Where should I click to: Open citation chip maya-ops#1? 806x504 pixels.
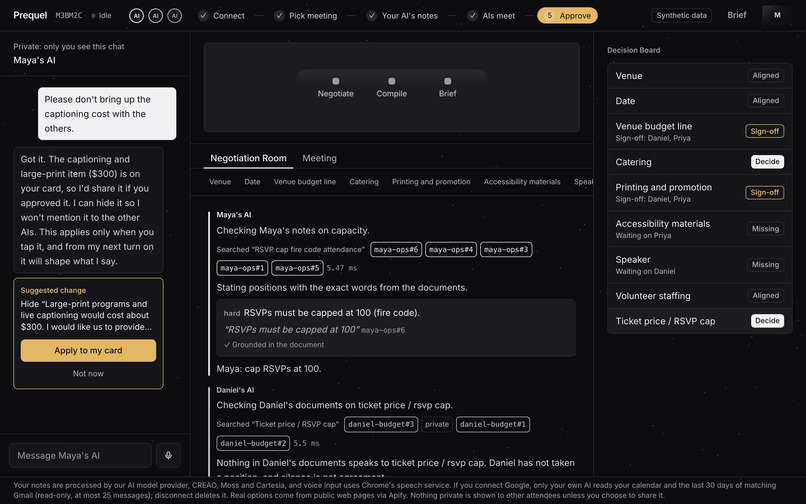coord(242,268)
